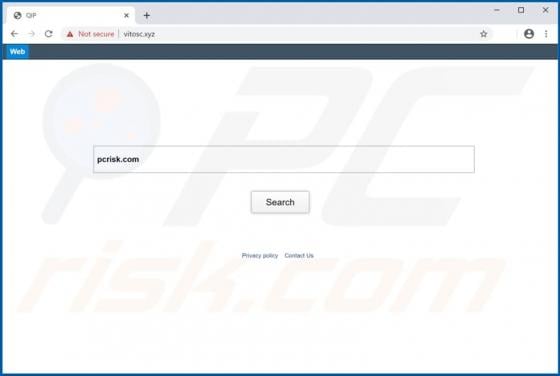Click the forward navigation arrow
This screenshot has width=560, height=376.
coord(31,34)
